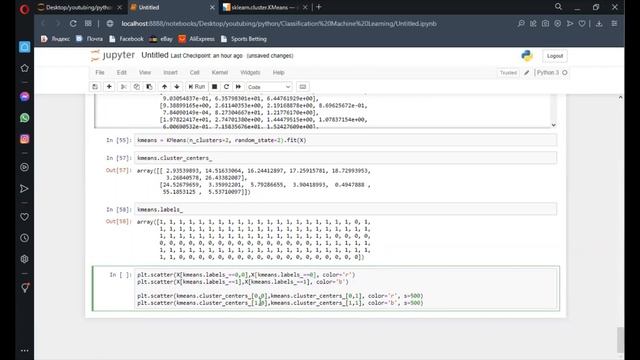Viewport: 640px width, 360px height.
Task: Click the code cell containing kmeans.cluster_centers_
Action: 345,158
